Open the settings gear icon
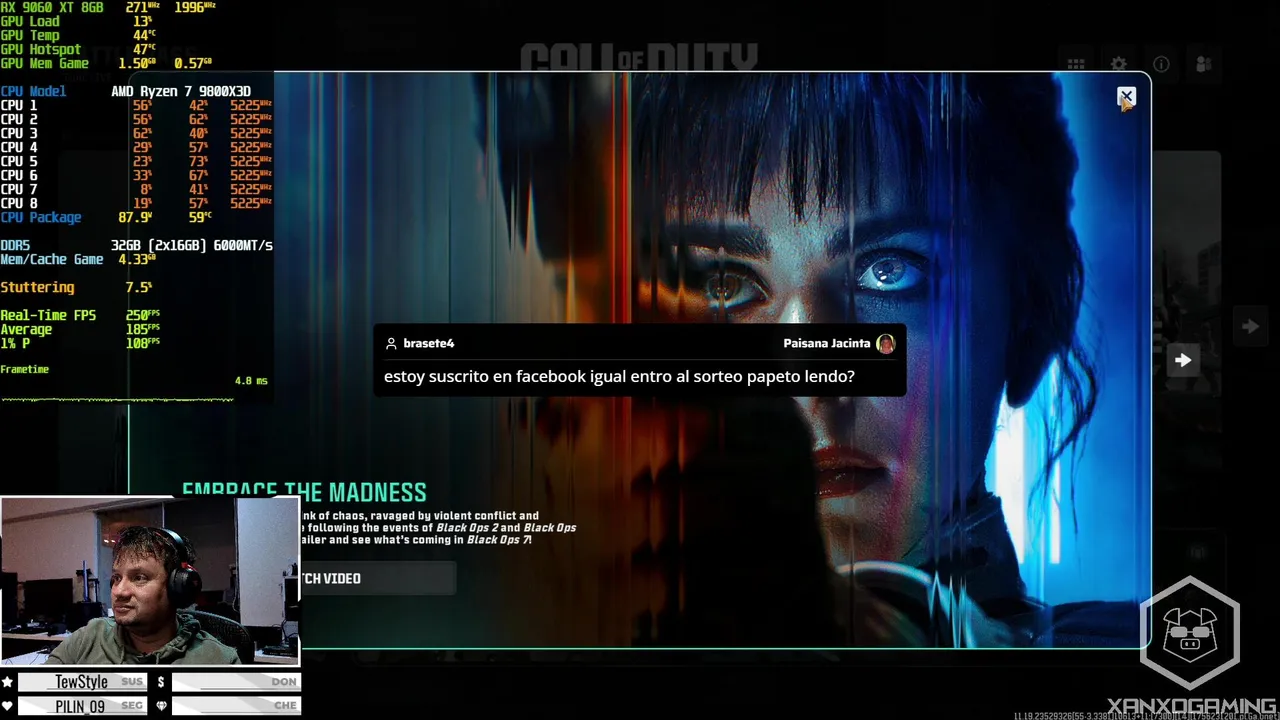This screenshot has width=1280, height=720. tap(1119, 65)
